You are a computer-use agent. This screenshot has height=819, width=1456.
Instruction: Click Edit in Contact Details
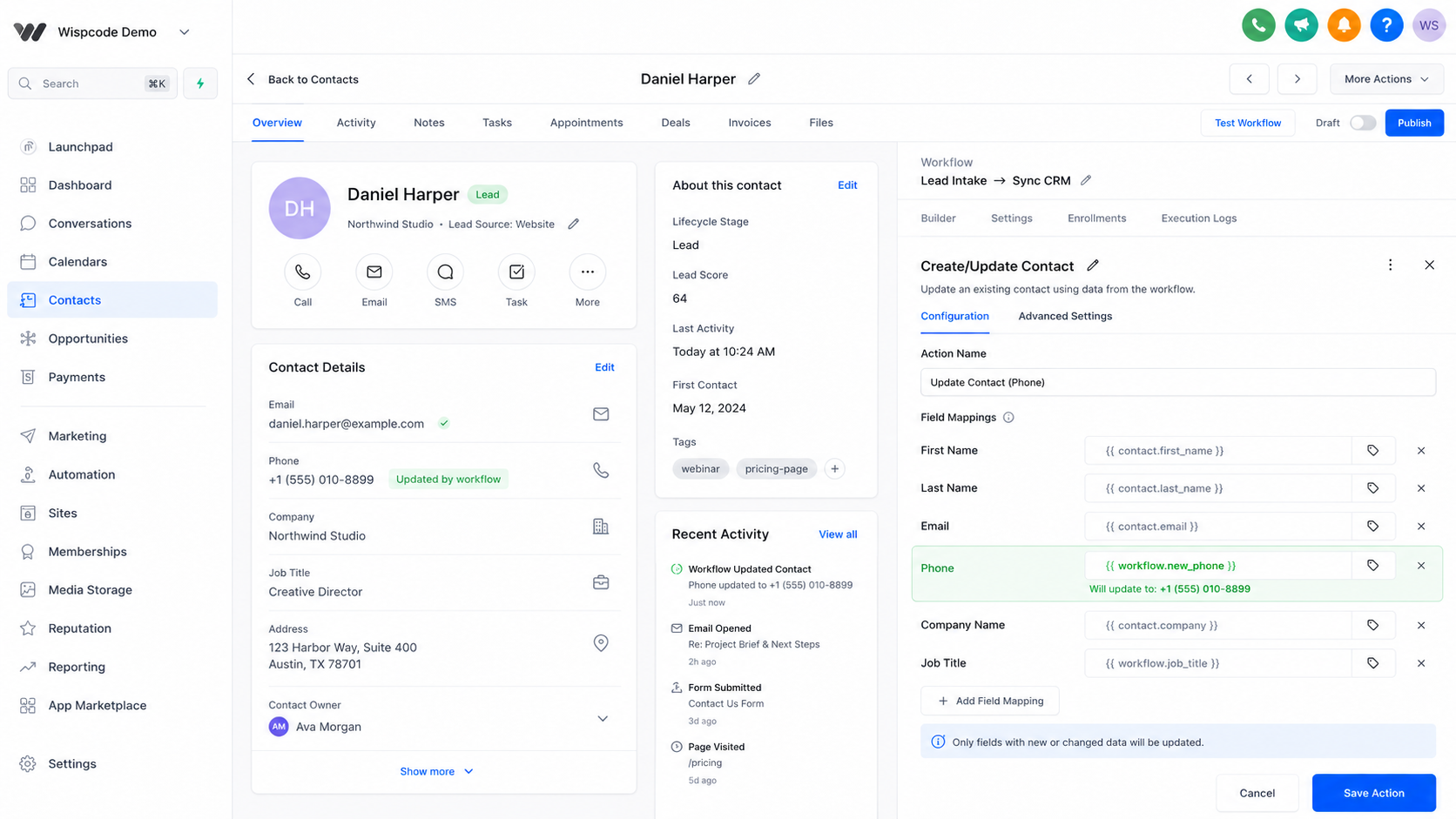pyautogui.click(x=604, y=367)
